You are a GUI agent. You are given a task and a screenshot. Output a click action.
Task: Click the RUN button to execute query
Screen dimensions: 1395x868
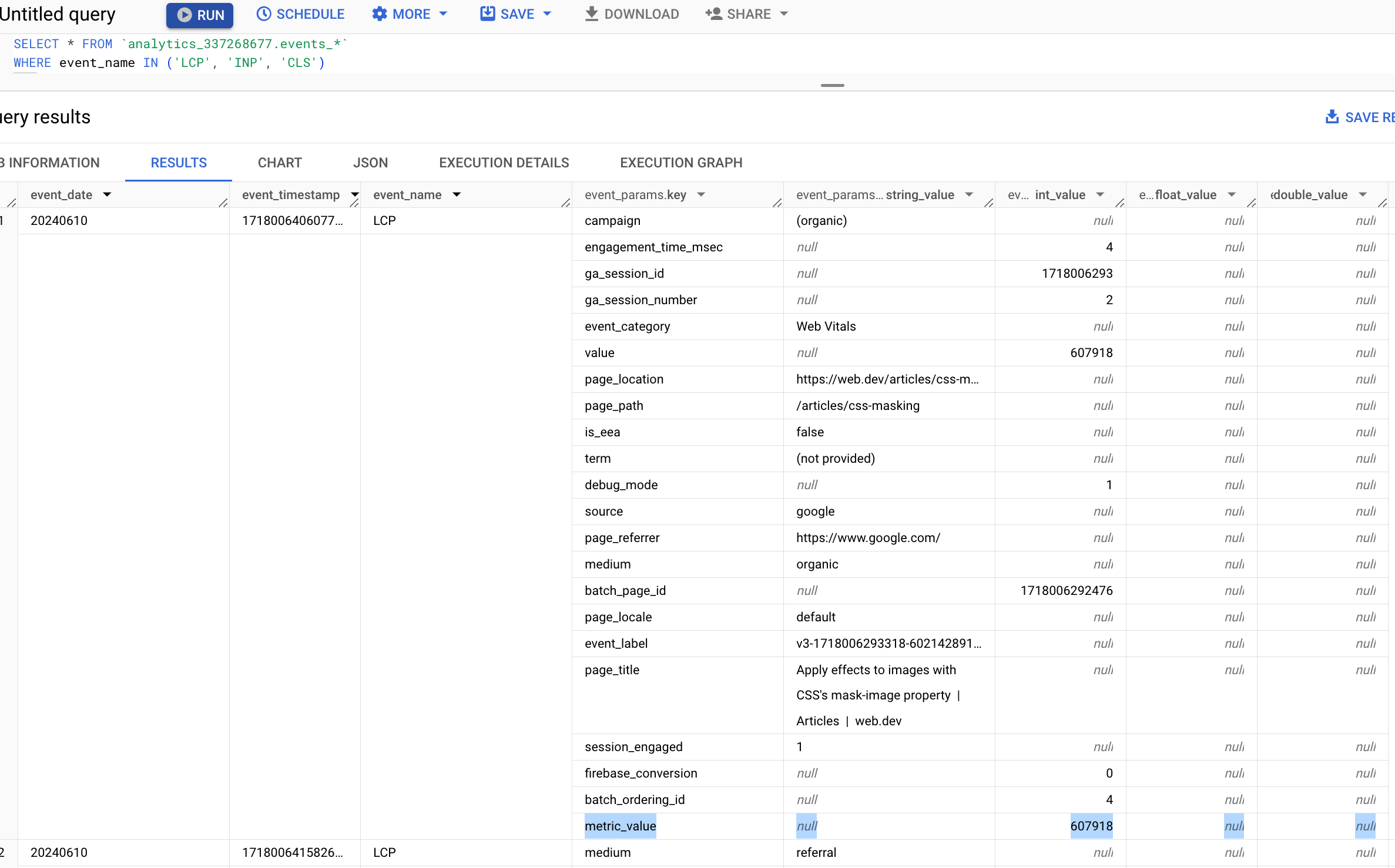click(198, 14)
